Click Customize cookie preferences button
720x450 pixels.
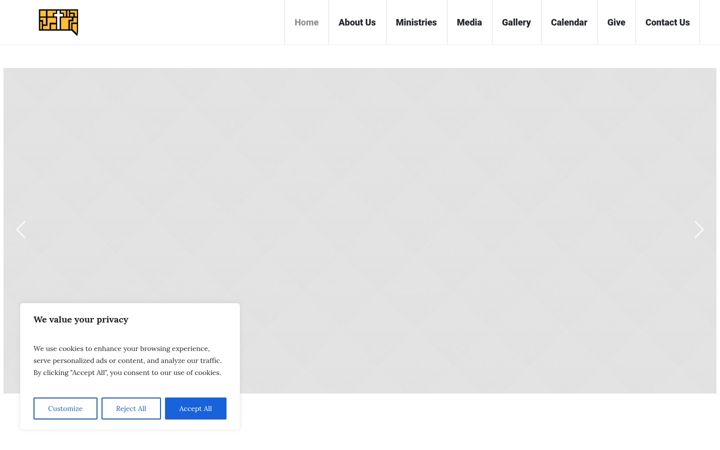click(65, 408)
